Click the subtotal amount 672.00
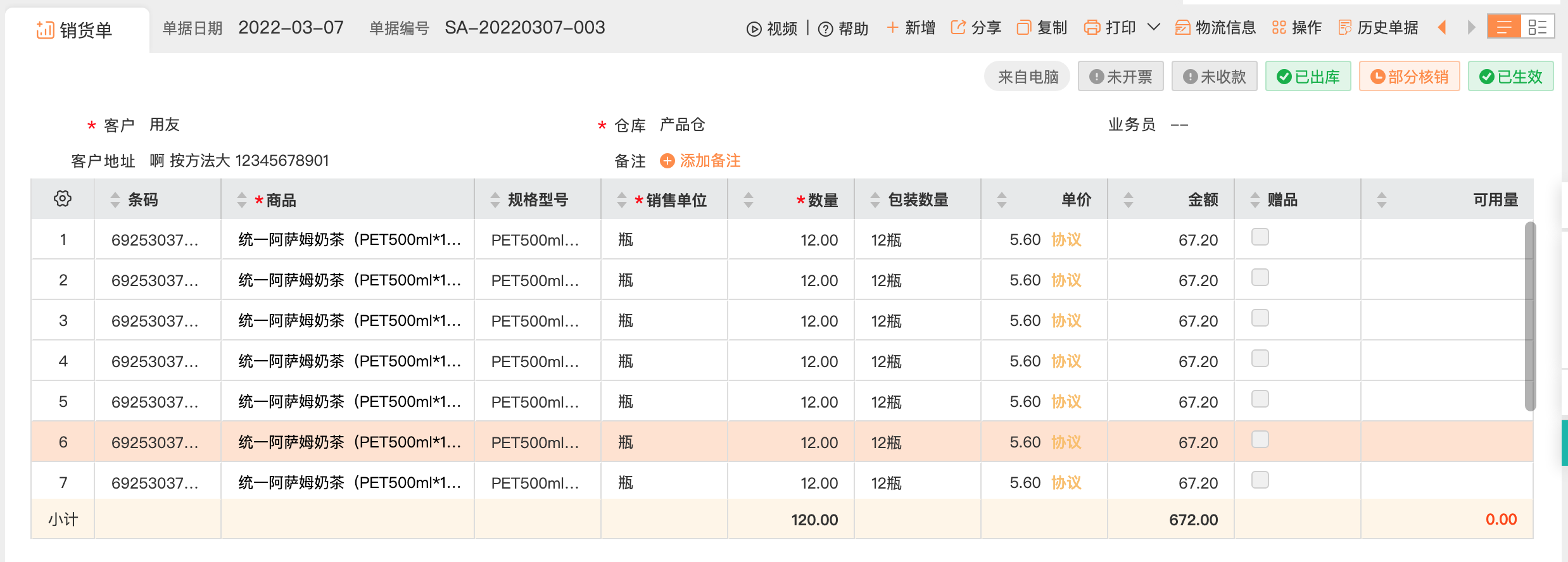The width and height of the screenshot is (1568, 562). pyautogui.click(x=1193, y=520)
